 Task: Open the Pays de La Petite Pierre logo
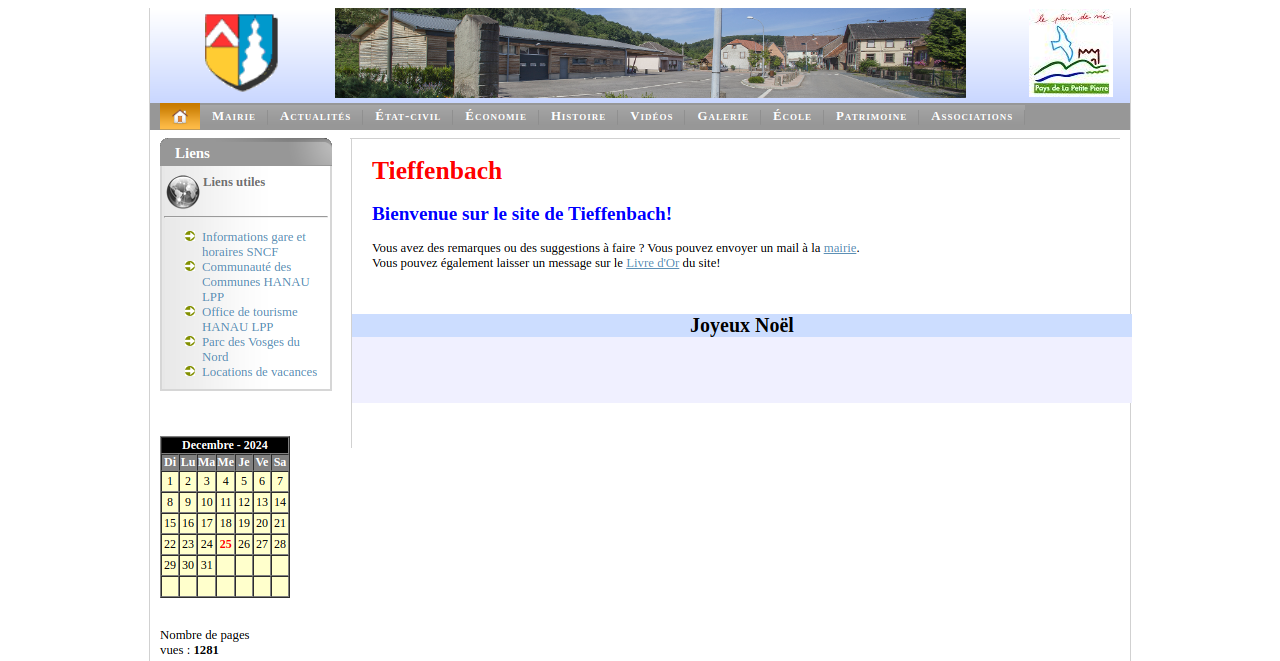pos(1071,53)
